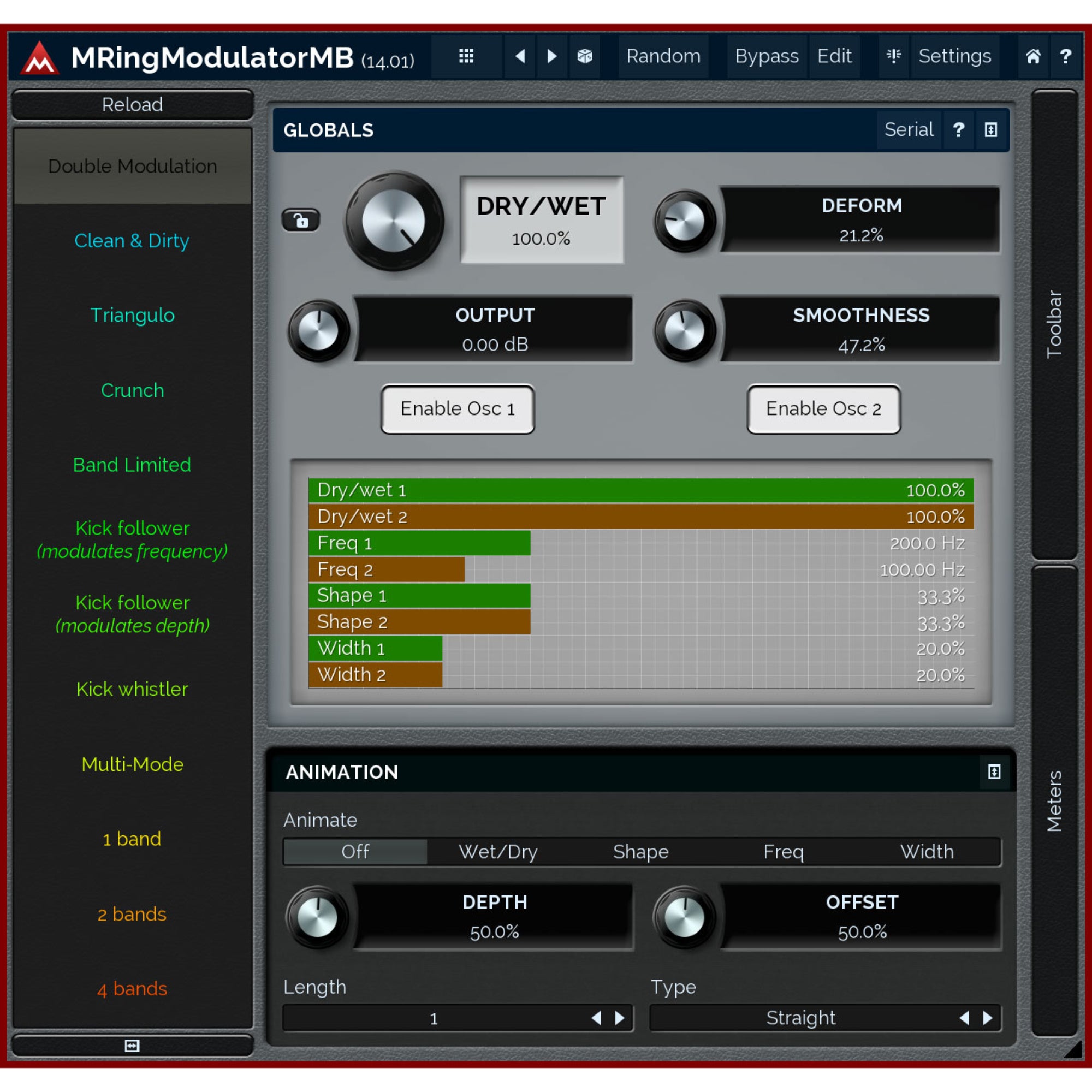Toggle the Bypass button
This screenshot has height=1092, width=1092.
(767, 56)
